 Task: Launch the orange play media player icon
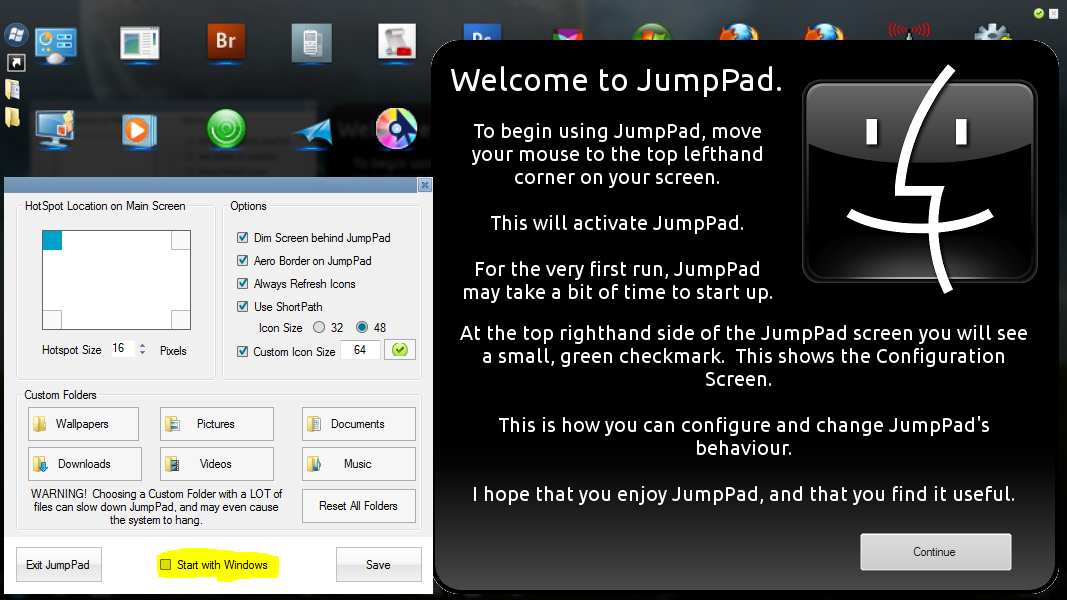[139, 130]
